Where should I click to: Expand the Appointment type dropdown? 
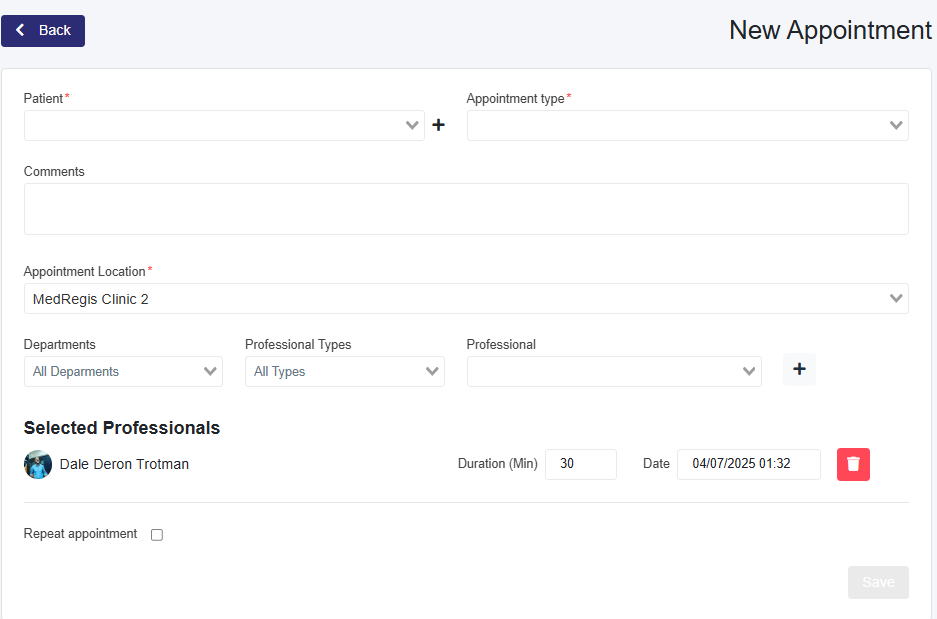tap(687, 125)
